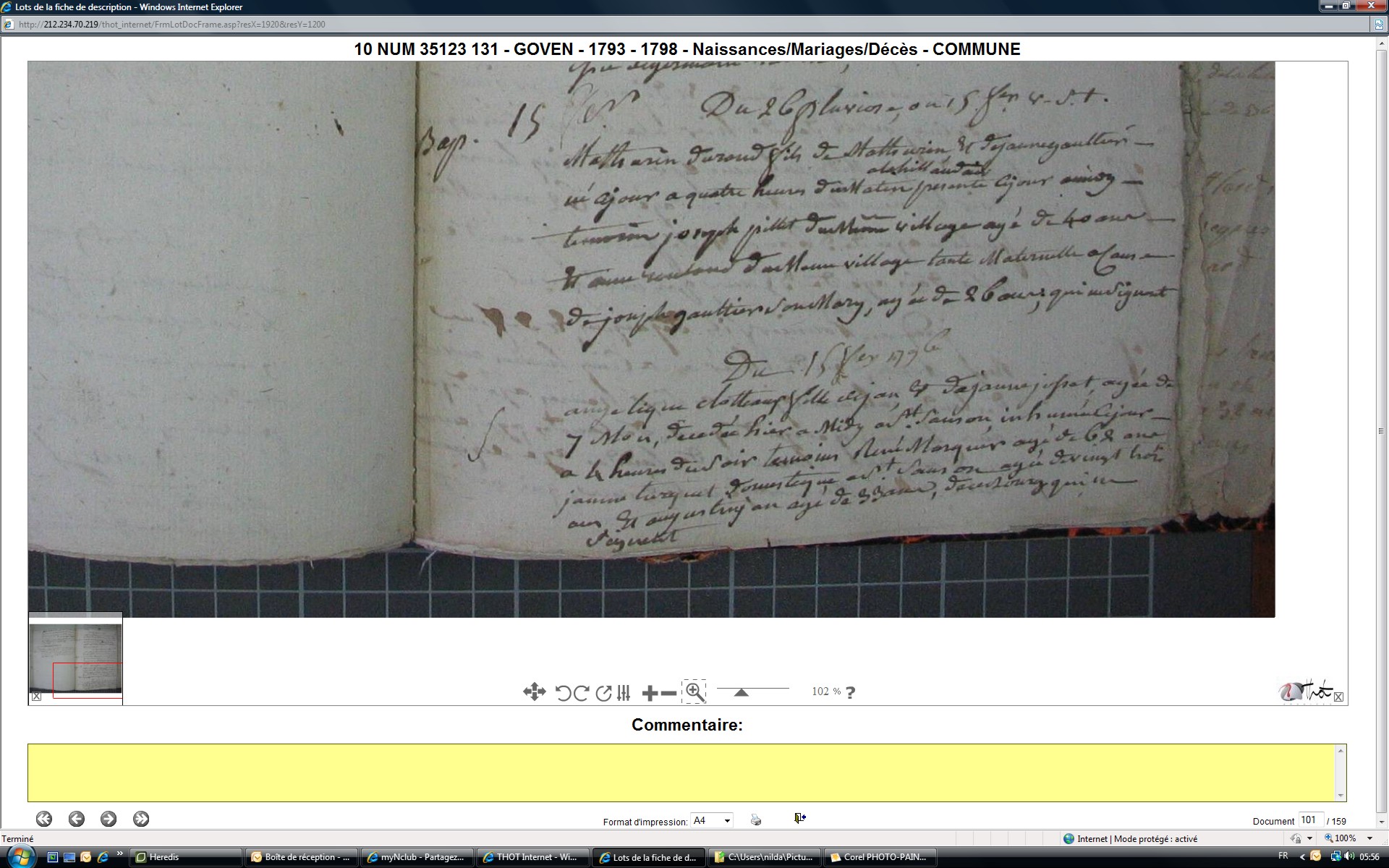
Task: Go to the first document page
Action: [x=44, y=819]
